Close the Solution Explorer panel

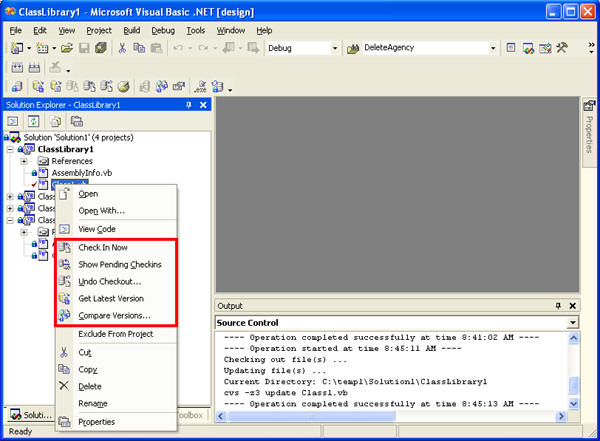(x=203, y=105)
